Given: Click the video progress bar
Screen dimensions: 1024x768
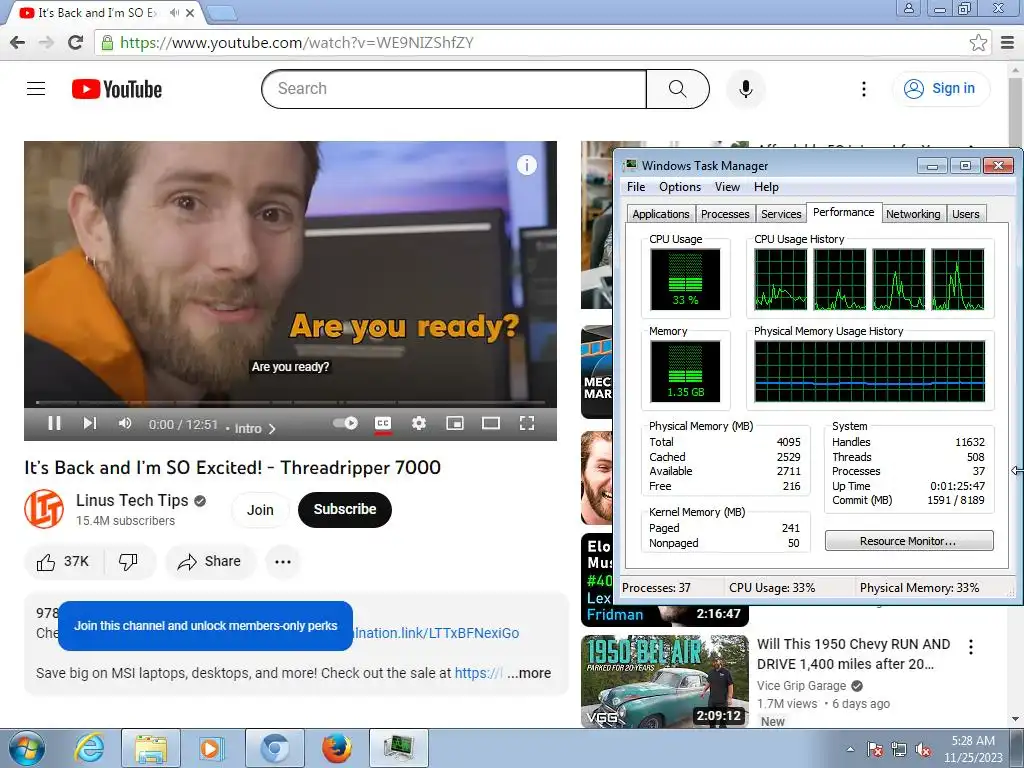Looking at the screenshot, I should pos(290,402).
